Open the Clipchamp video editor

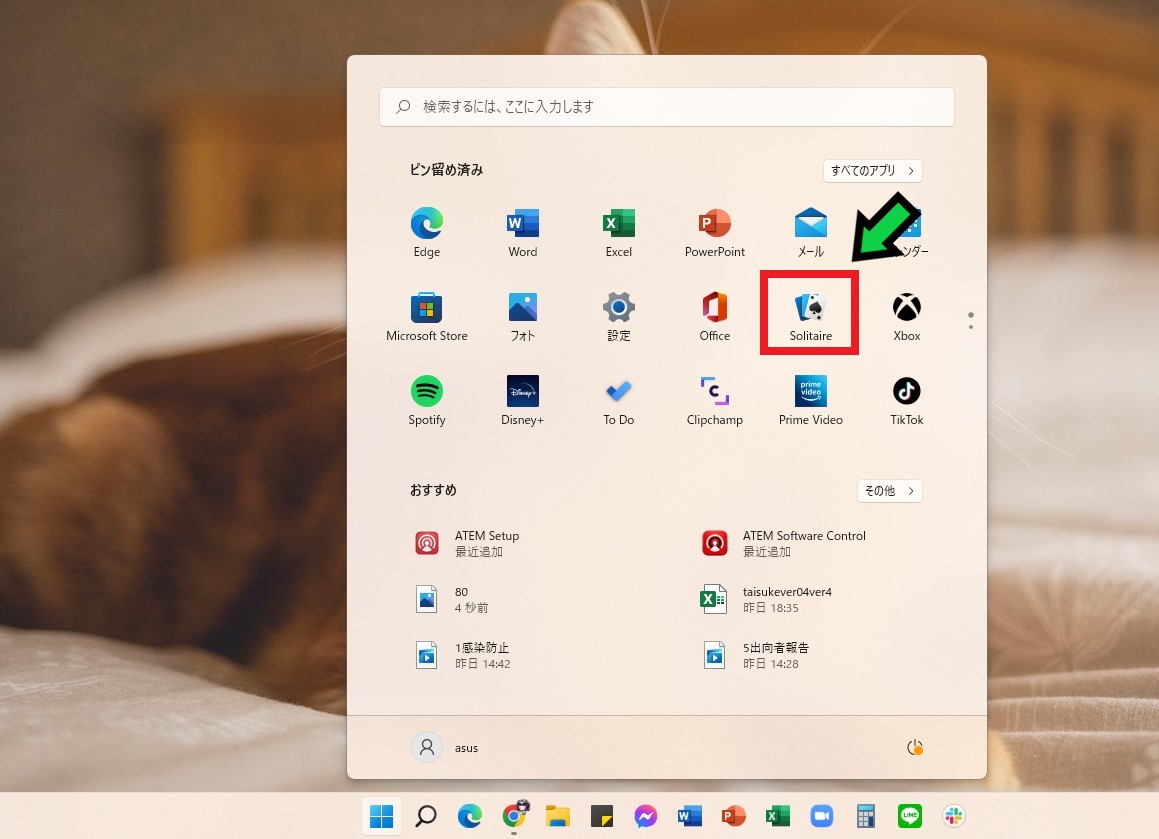click(714, 400)
